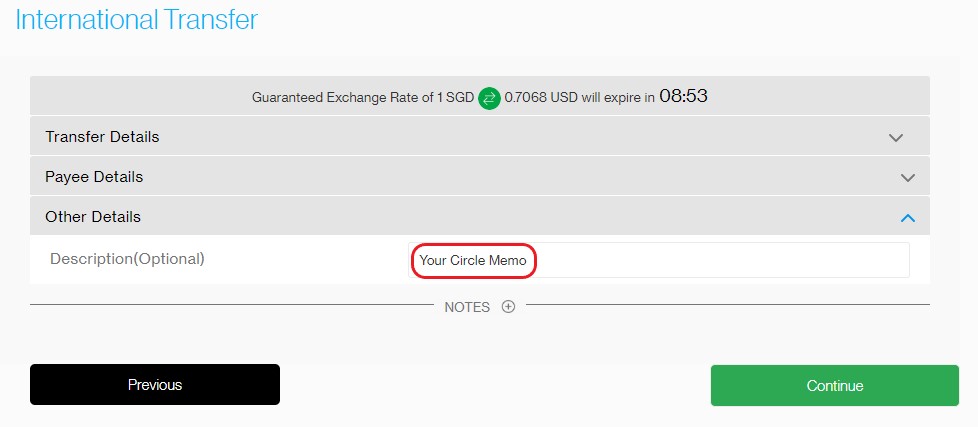Viewport: 978px width, 427px height.
Task: Expand Transfer Details using its chevron arrow
Action: click(x=896, y=138)
